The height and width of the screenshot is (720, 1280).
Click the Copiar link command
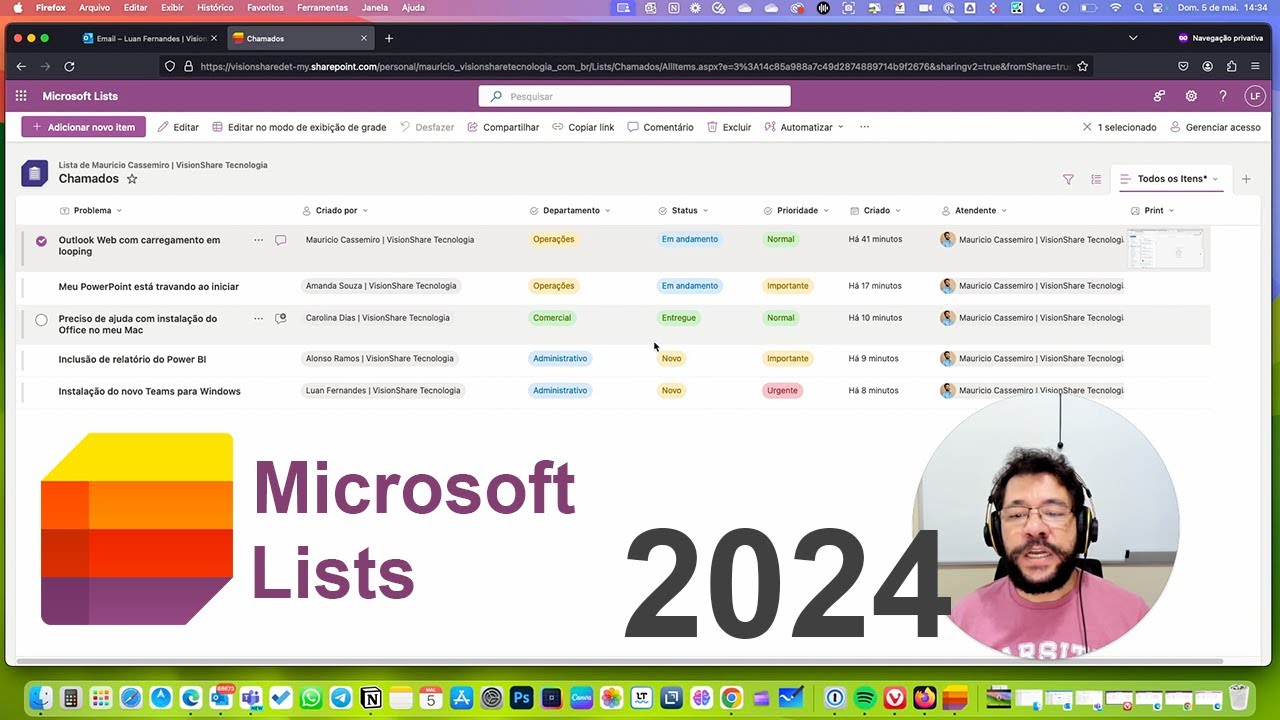point(583,127)
